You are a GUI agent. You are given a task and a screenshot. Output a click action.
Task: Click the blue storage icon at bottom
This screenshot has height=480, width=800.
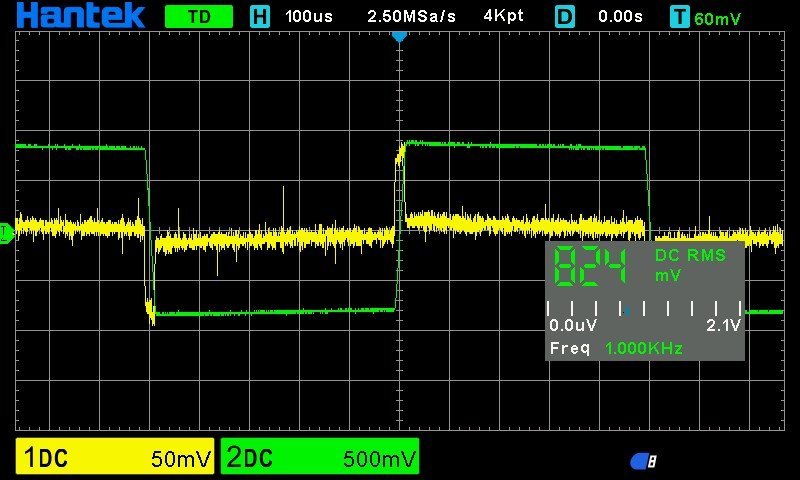pyautogui.click(x=643, y=460)
